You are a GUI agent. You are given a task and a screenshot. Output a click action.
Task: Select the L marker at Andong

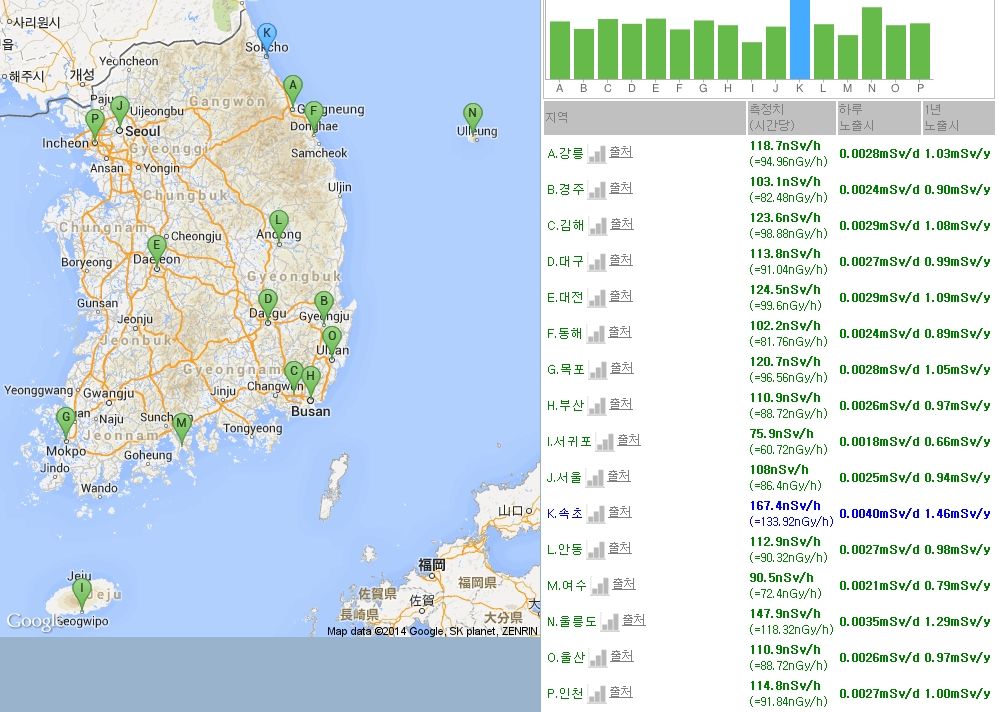pos(279,221)
